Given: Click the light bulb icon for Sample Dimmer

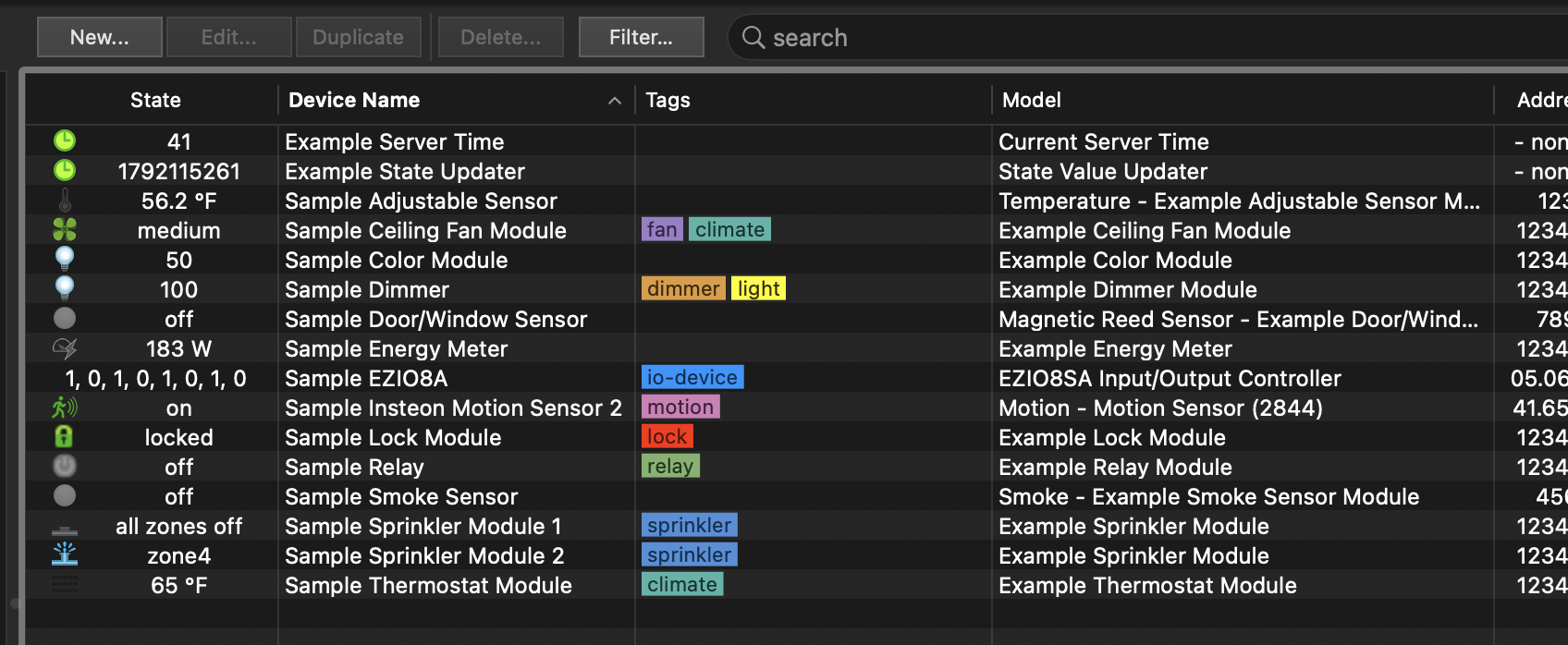Looking at the screenshot, I should pos(65,288).
